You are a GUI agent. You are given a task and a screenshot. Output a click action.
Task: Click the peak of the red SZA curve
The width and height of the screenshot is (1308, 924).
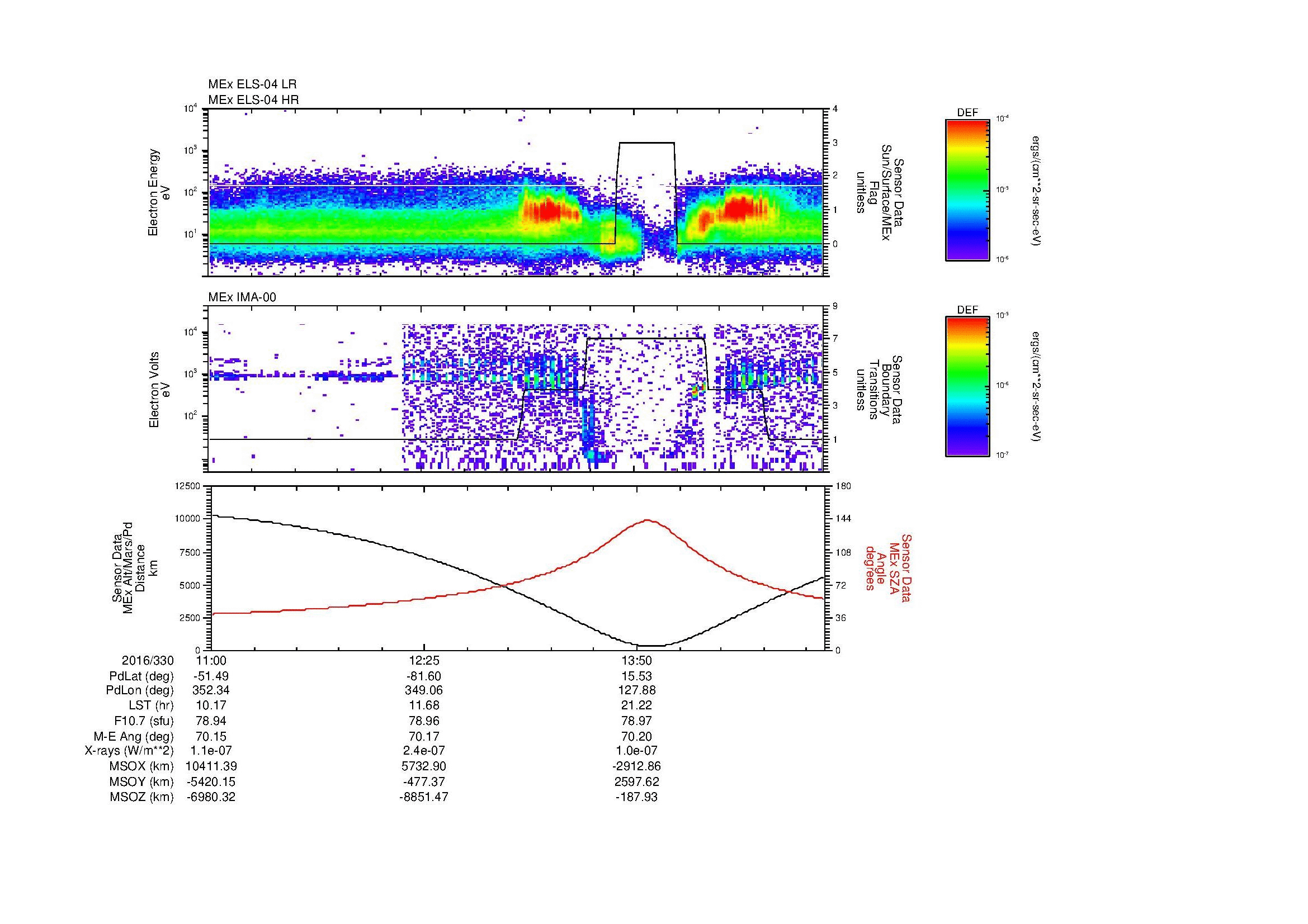pos(648,520)
